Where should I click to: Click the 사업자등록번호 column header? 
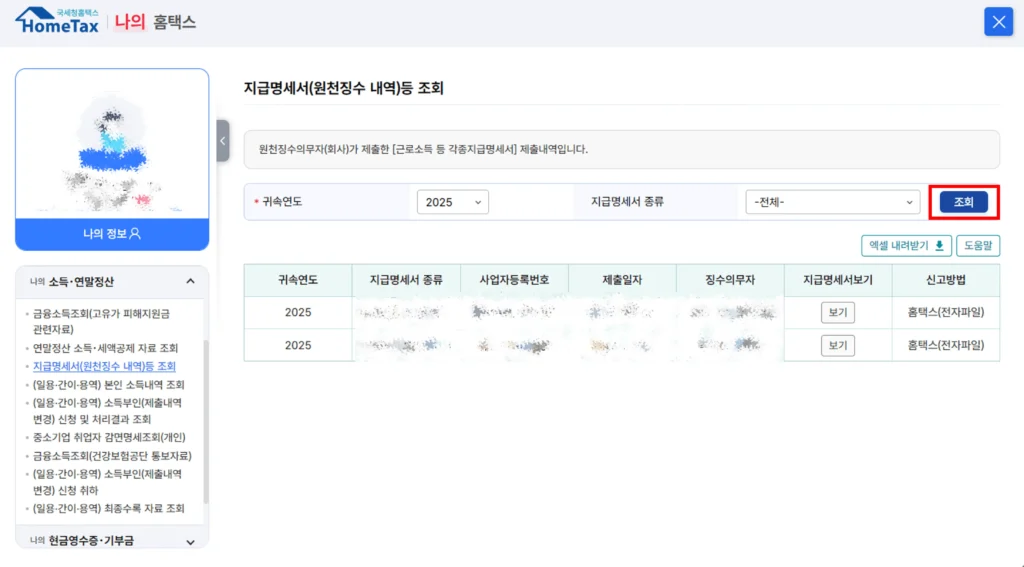click(514, 280)
